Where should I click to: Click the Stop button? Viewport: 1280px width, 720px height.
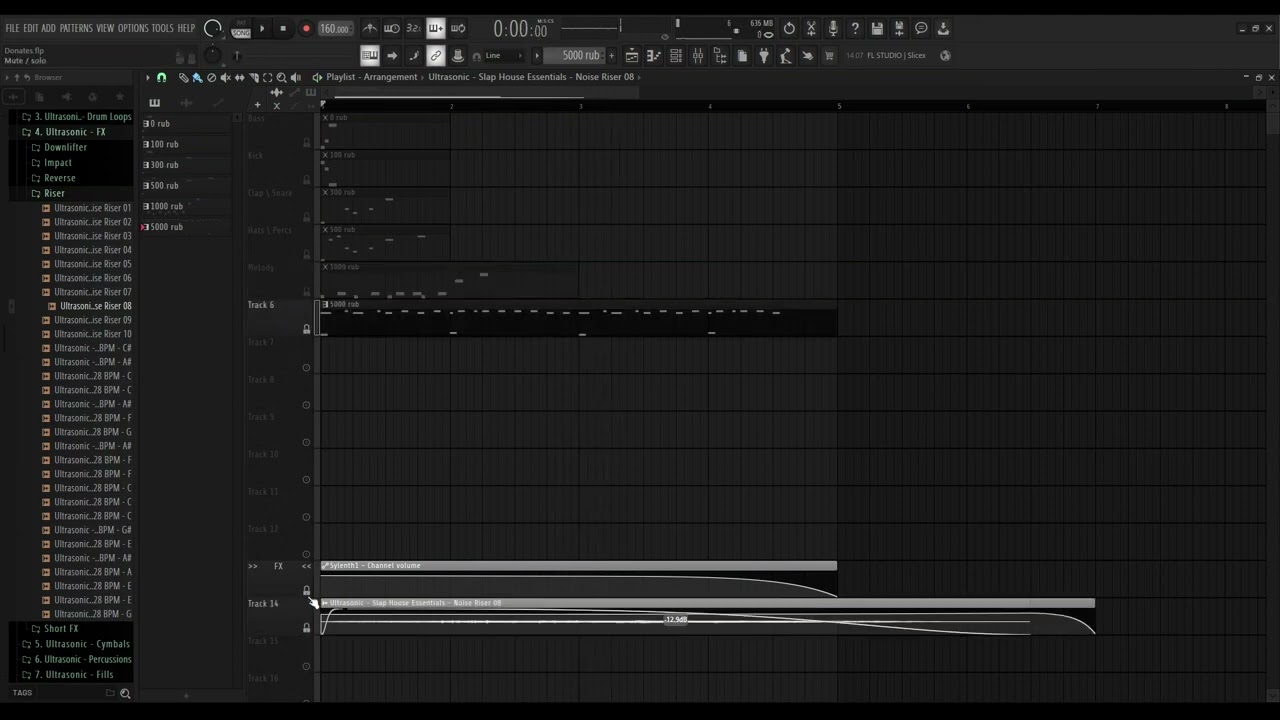(283, 28)
